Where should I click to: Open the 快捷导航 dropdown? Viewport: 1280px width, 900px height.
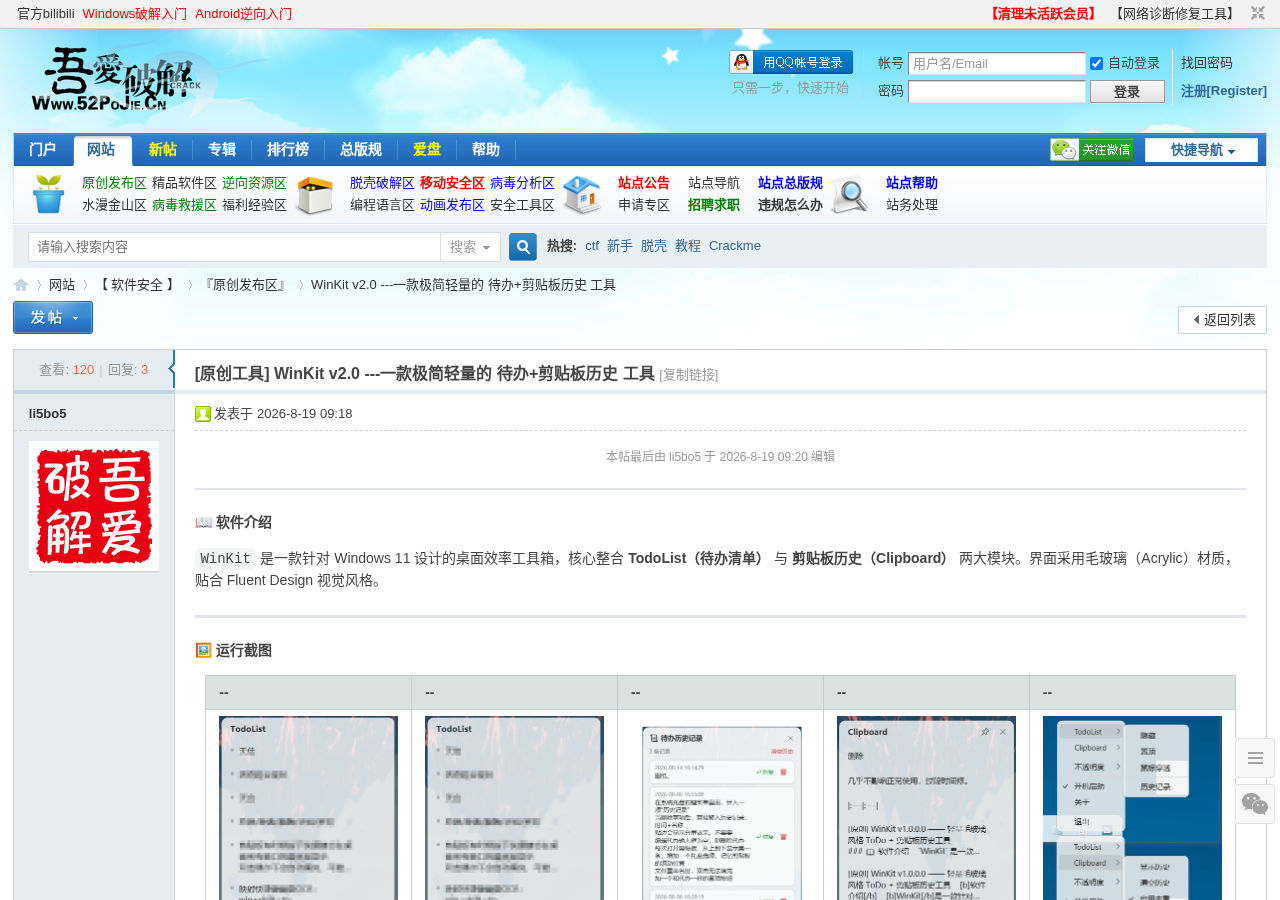click(x=1201, y=150)
